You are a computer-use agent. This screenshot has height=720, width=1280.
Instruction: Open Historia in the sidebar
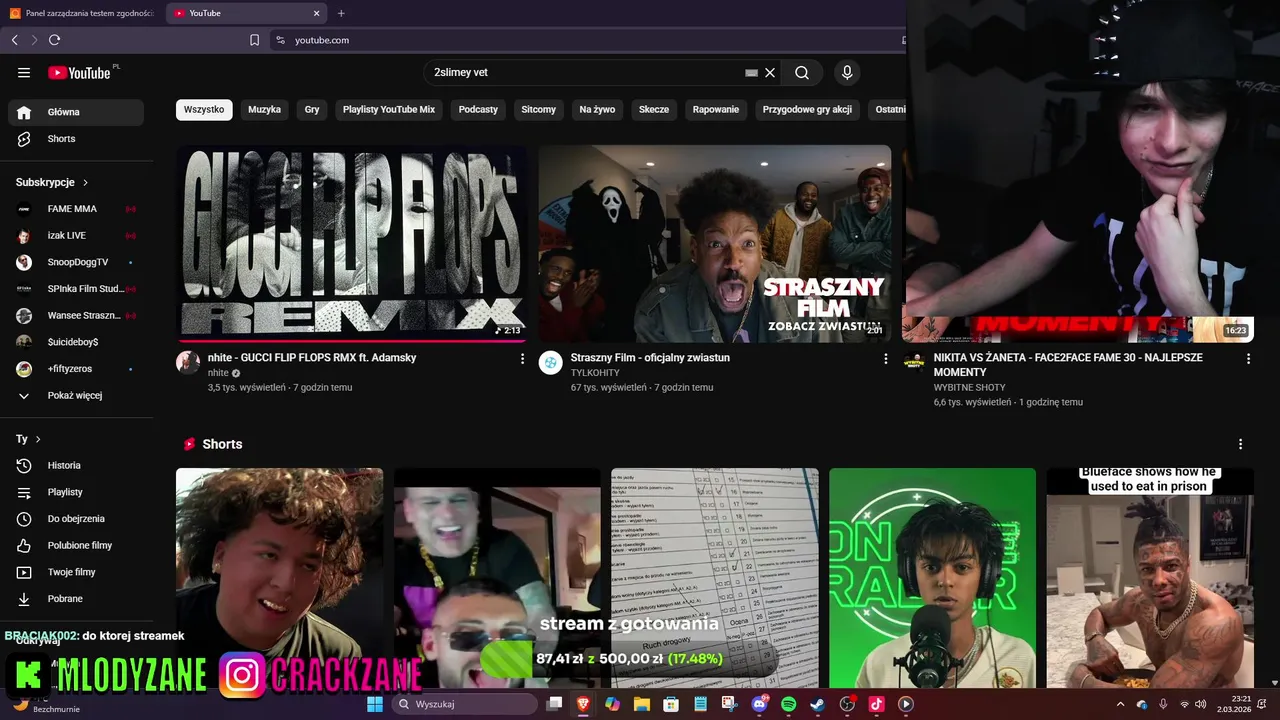76,465
